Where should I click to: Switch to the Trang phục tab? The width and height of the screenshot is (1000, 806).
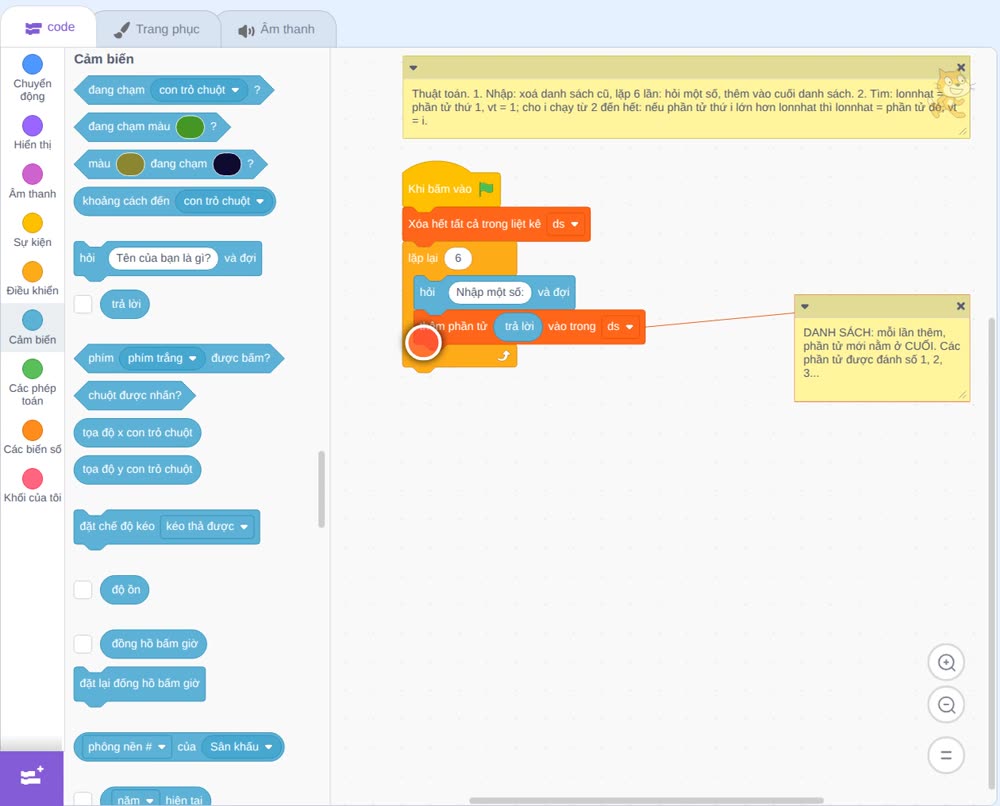[x=157, y=29]
